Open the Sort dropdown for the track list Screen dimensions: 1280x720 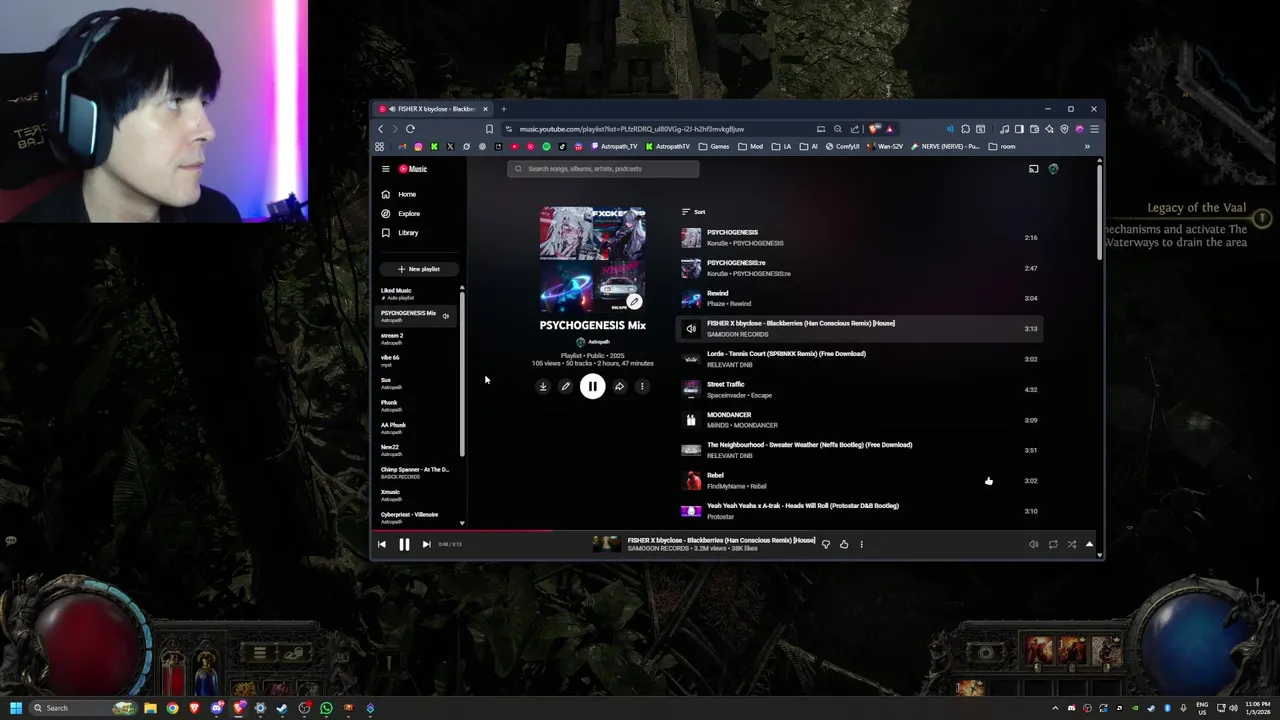pos(693,212)
